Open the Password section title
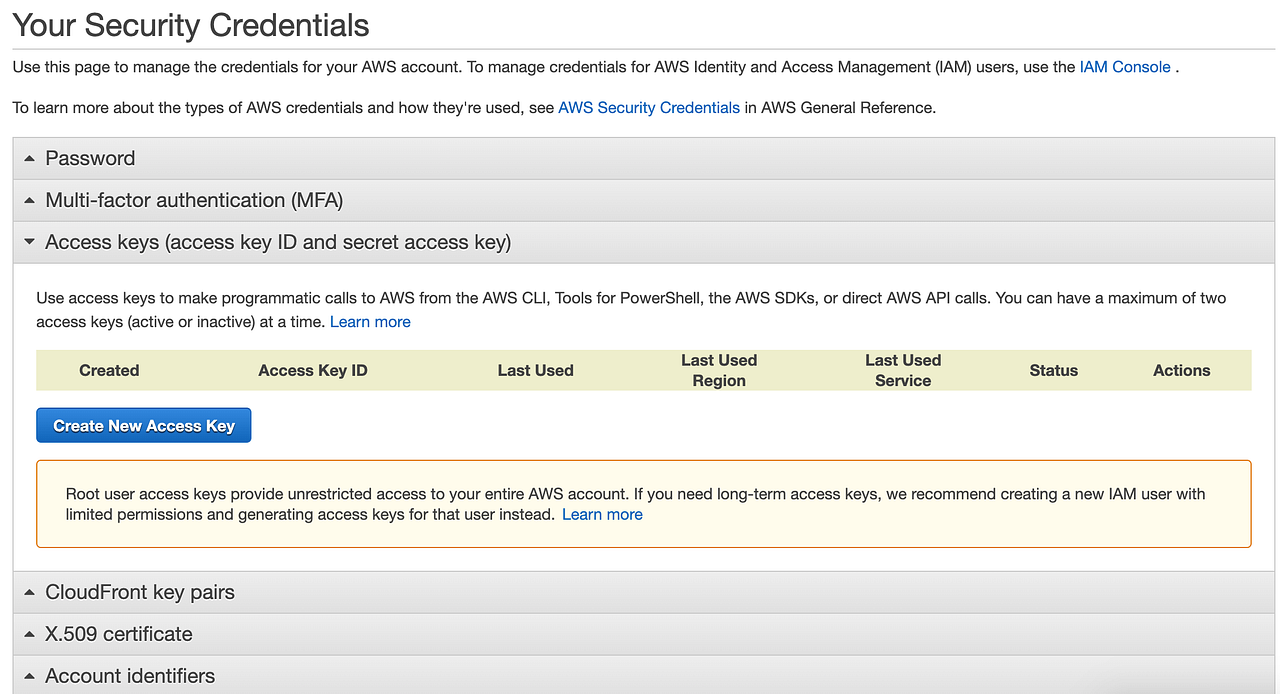1280x694 pixels. (90, 159)
